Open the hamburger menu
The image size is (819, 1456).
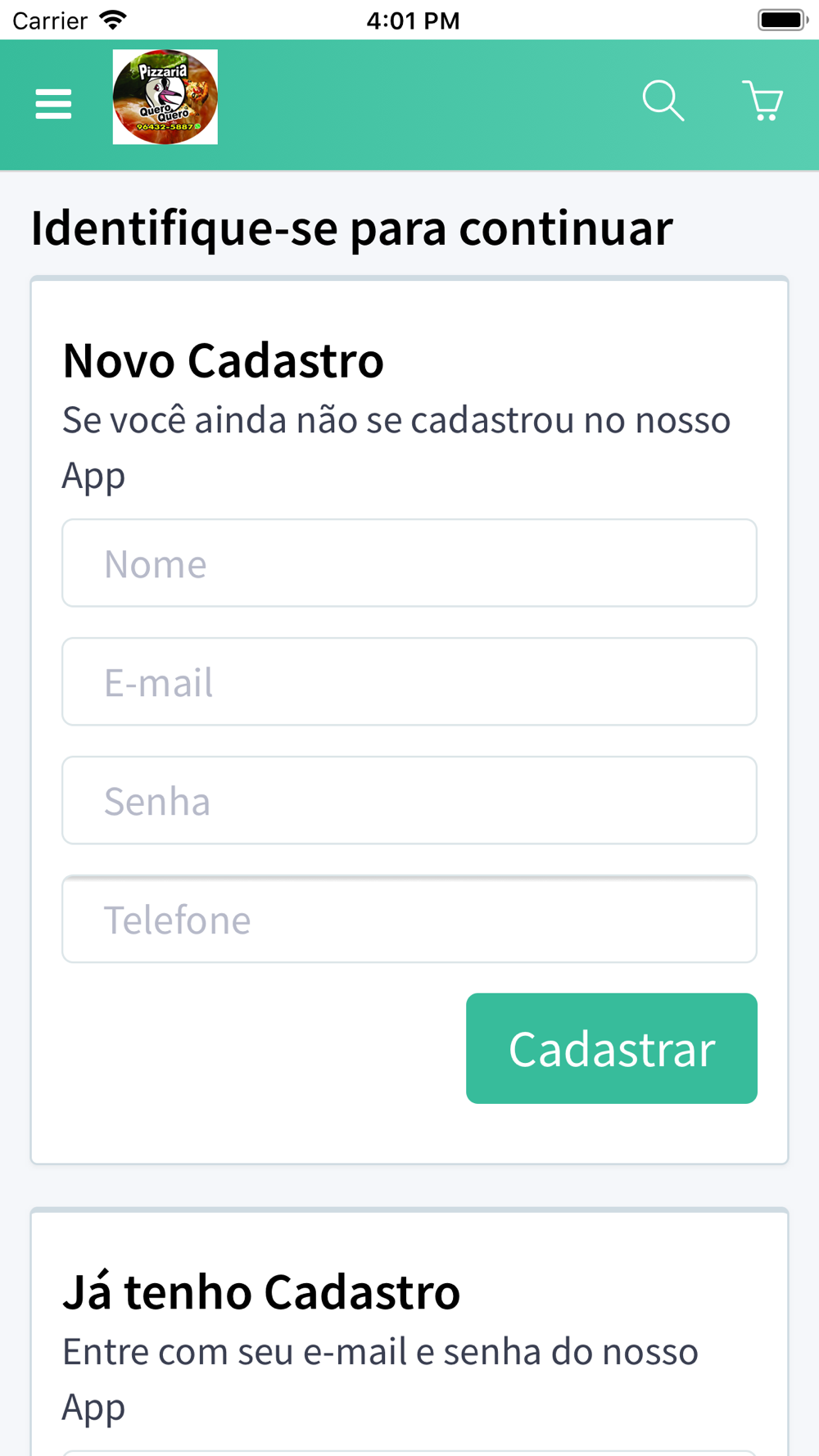(x=53, y=104)
